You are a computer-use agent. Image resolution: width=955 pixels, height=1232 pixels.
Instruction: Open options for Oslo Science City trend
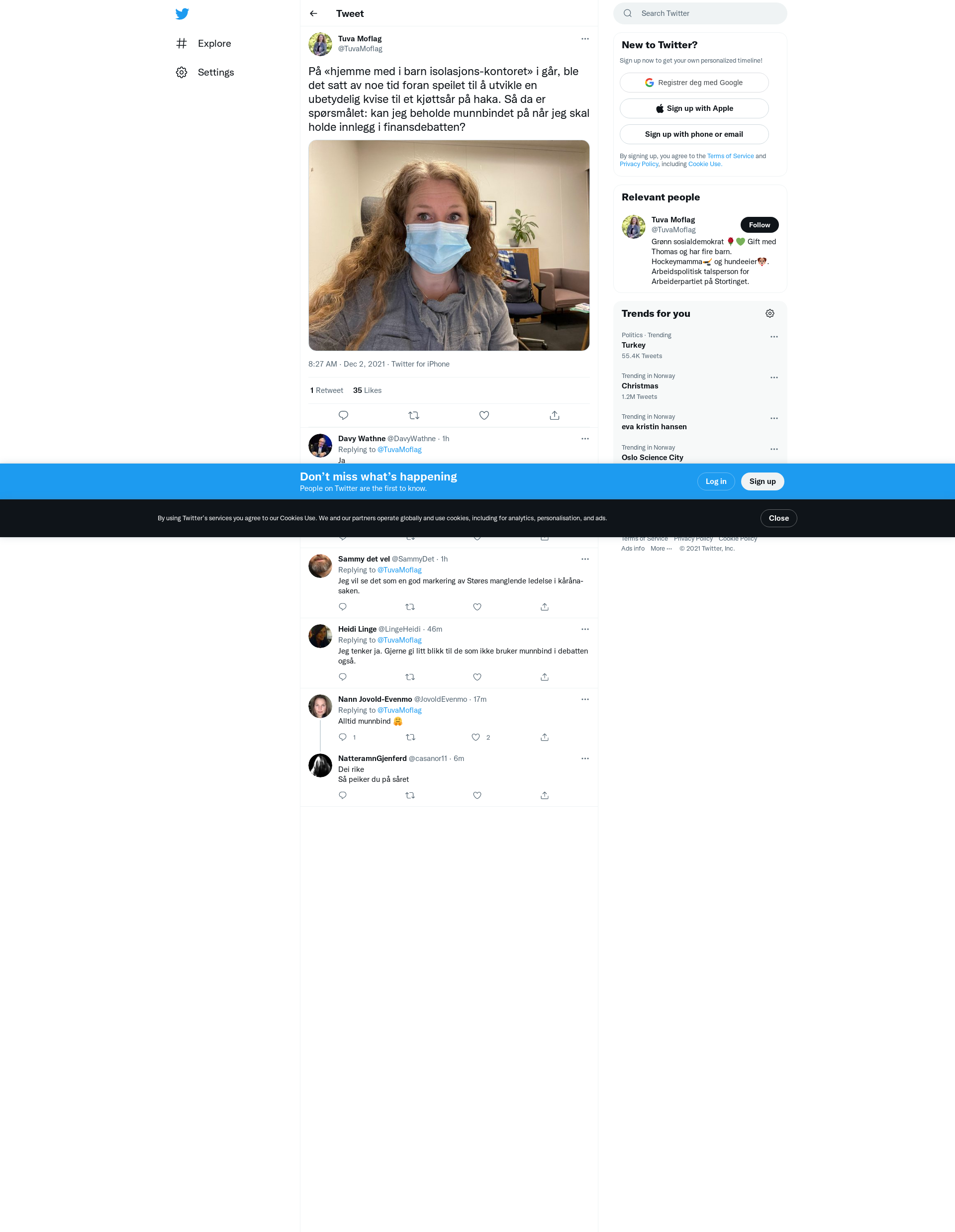(774, 449)
